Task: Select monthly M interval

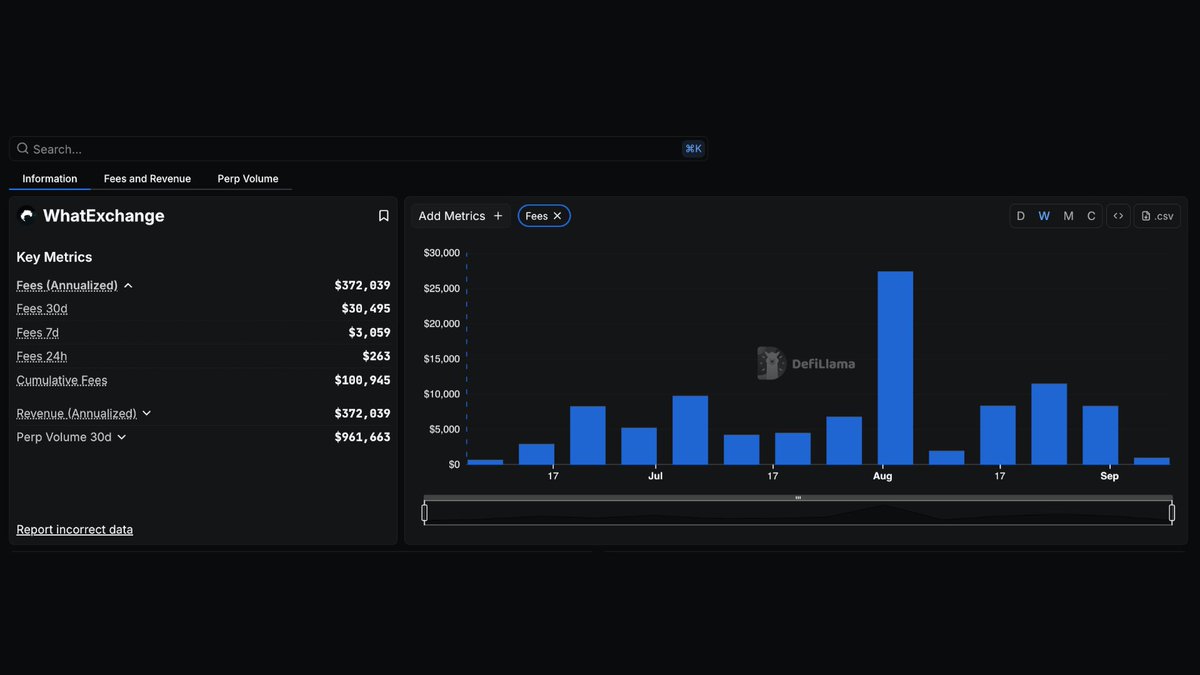Action: (x=1068, y=216)
